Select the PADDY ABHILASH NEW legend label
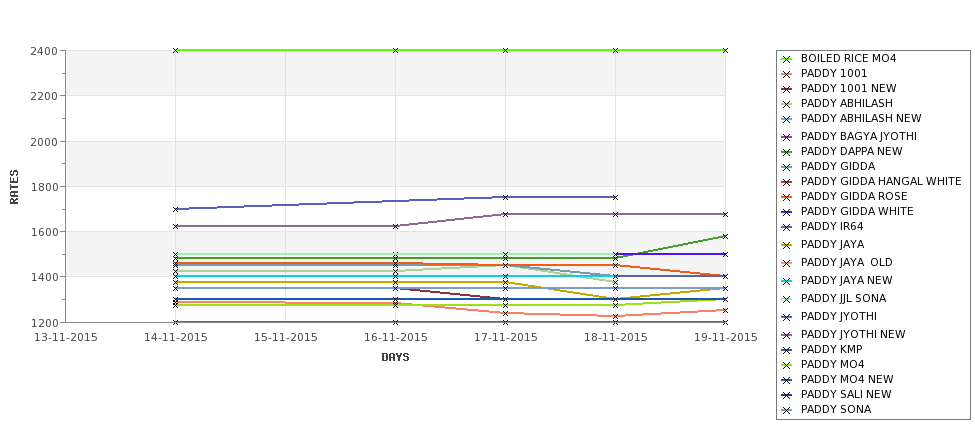 coord(861,118)
